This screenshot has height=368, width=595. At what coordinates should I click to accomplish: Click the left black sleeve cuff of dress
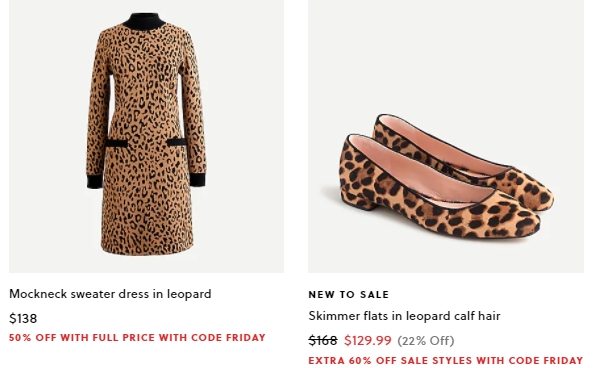point(94,181)
